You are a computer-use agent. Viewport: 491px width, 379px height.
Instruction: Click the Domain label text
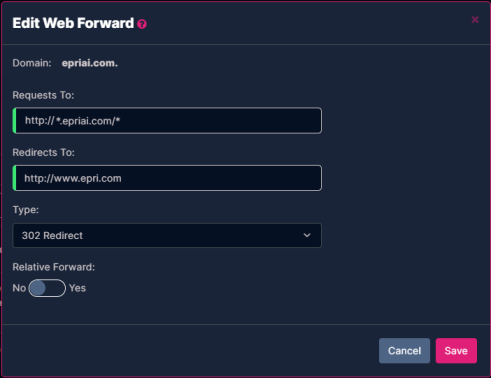32,63
